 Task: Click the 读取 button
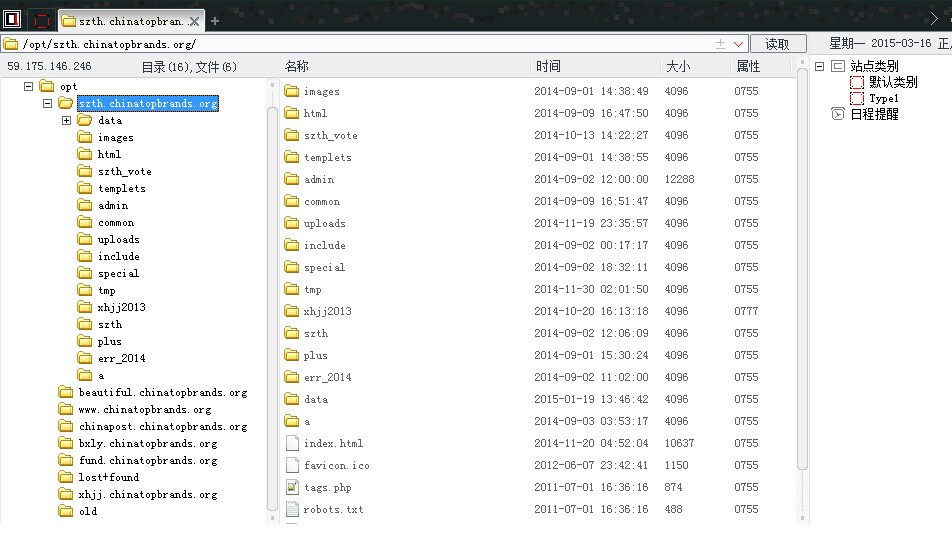click(778, 44)
